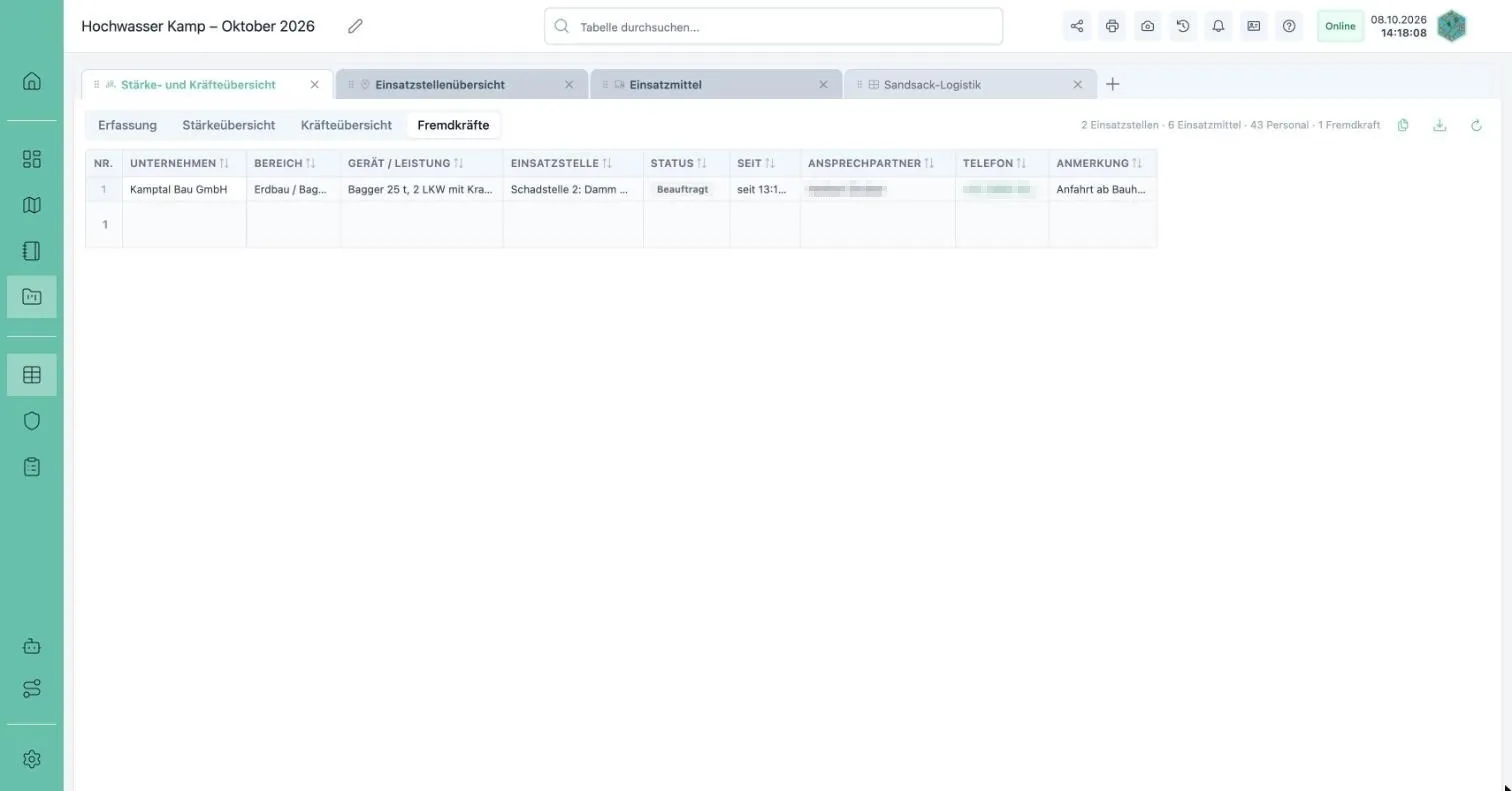
Task: Open the contact card icon in top bar
Action: tap(1254, 26)
